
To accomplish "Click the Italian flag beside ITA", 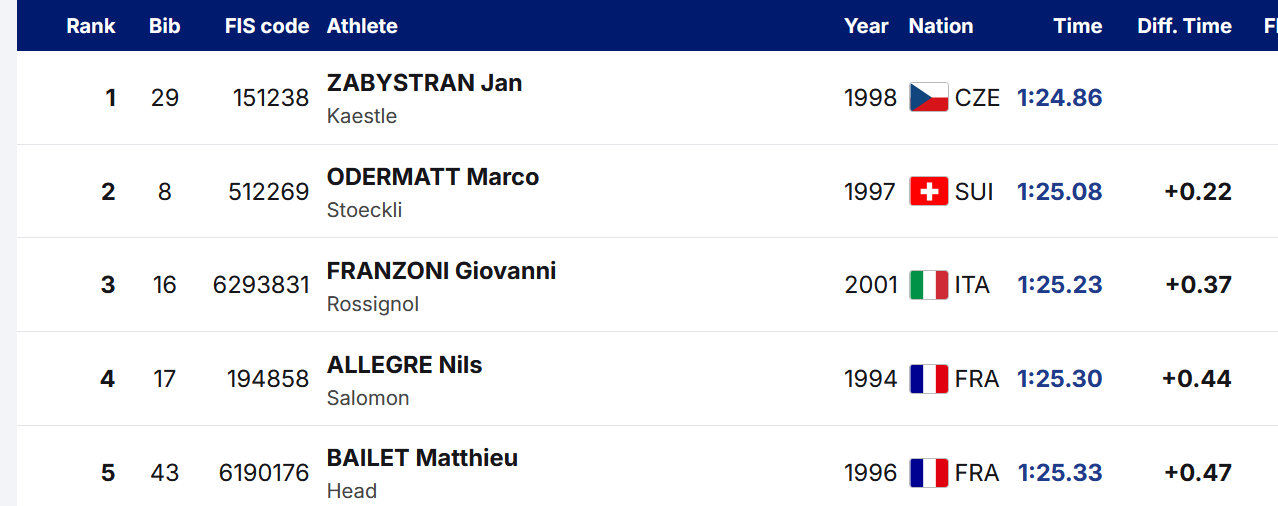I will [928, 285].
